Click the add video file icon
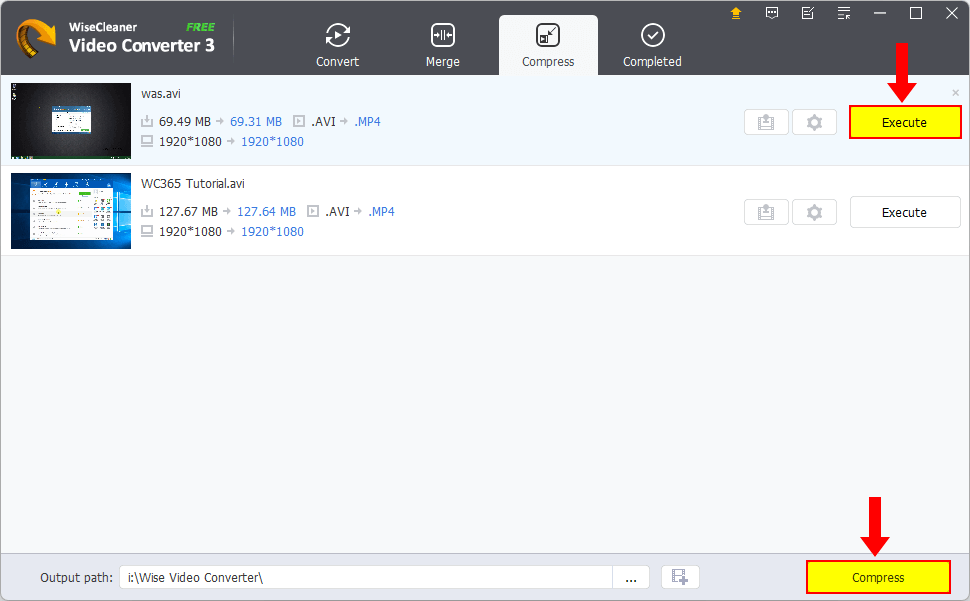The height and width of the screenshot is (601, 970). click(x=680, y=577)
